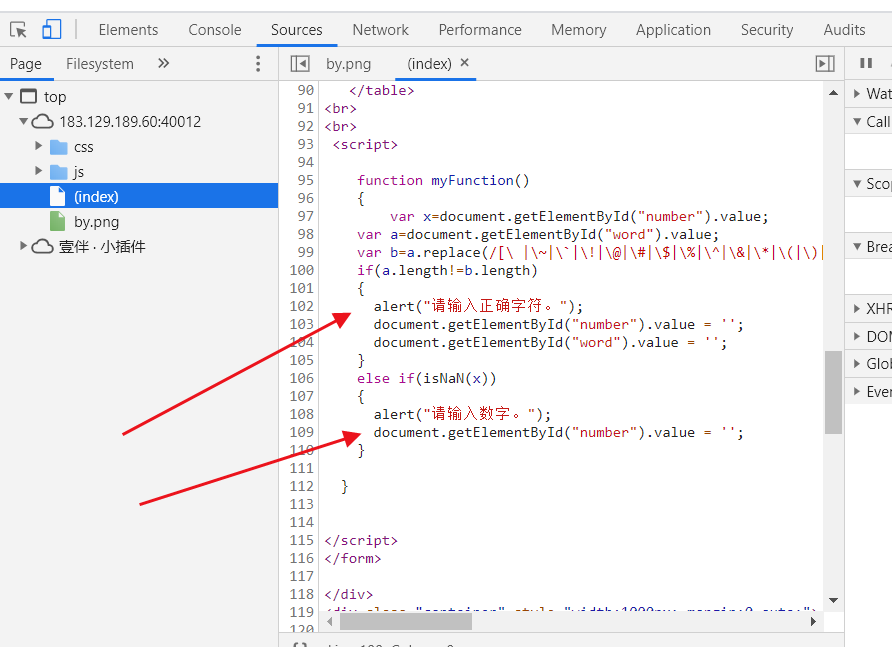Pause script execution button

point(866,63)
